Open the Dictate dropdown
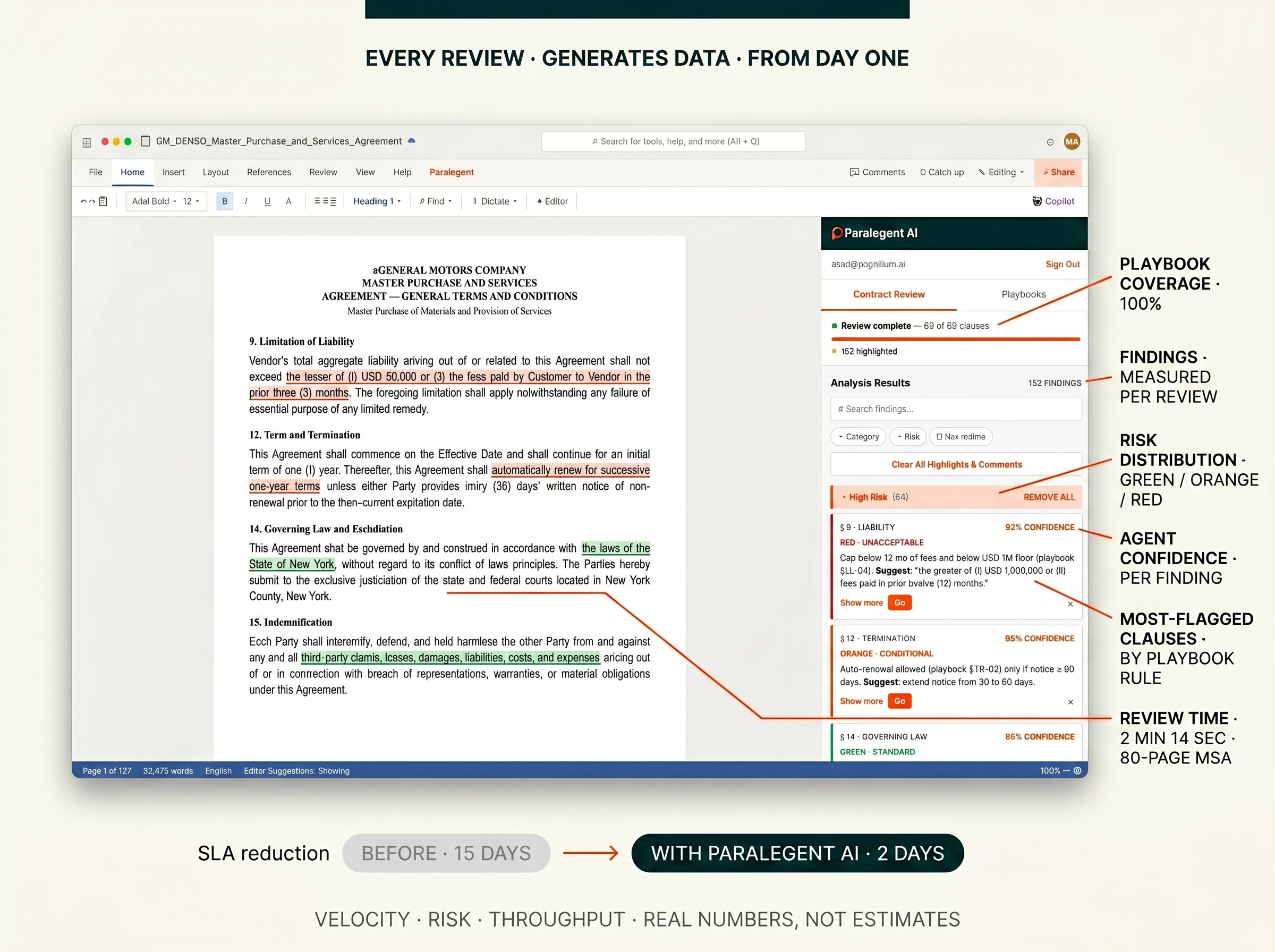This screenshot has width=1275, height=952. [495, 201]
